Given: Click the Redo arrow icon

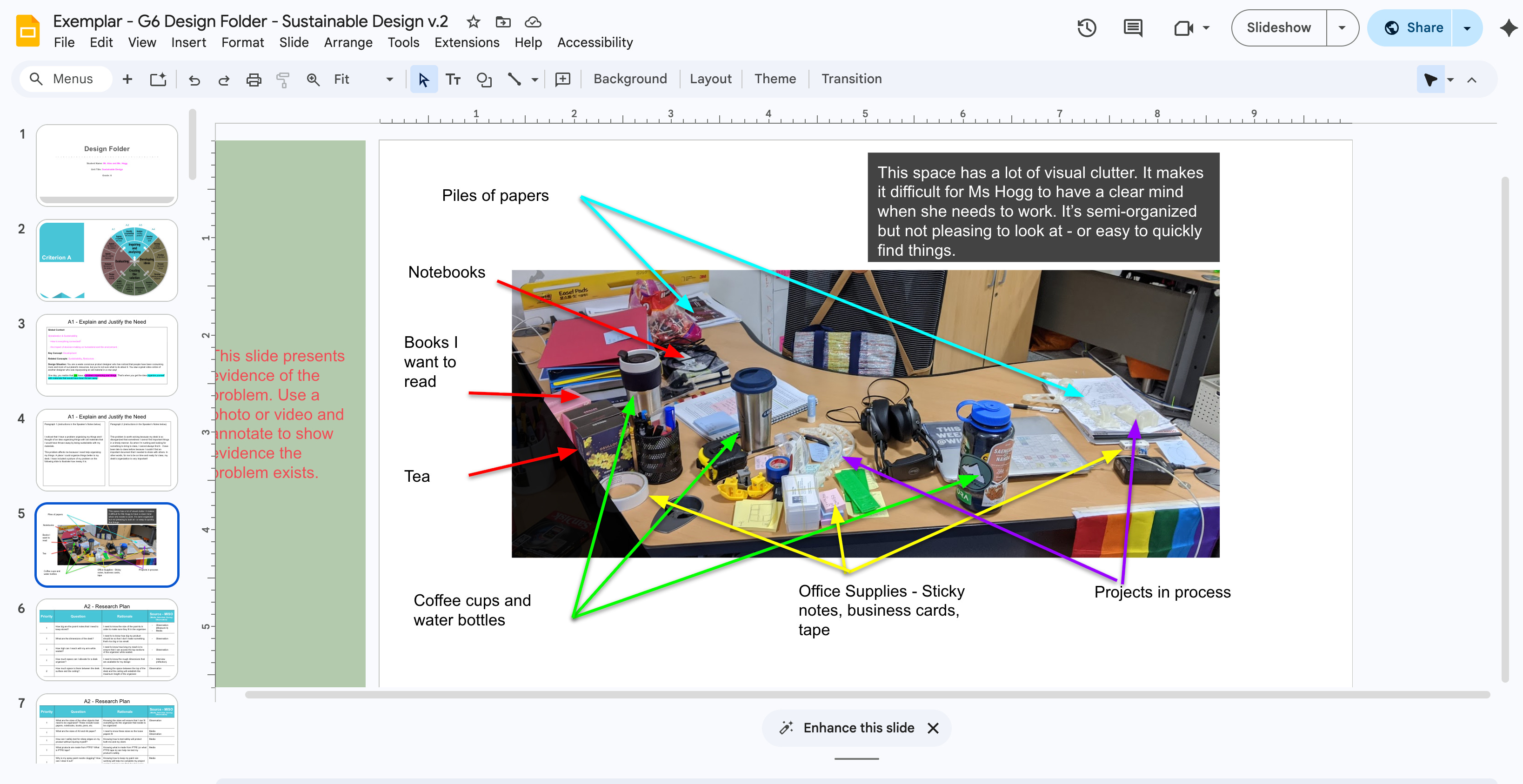Looking at the screenshot, I should [224, 79].
